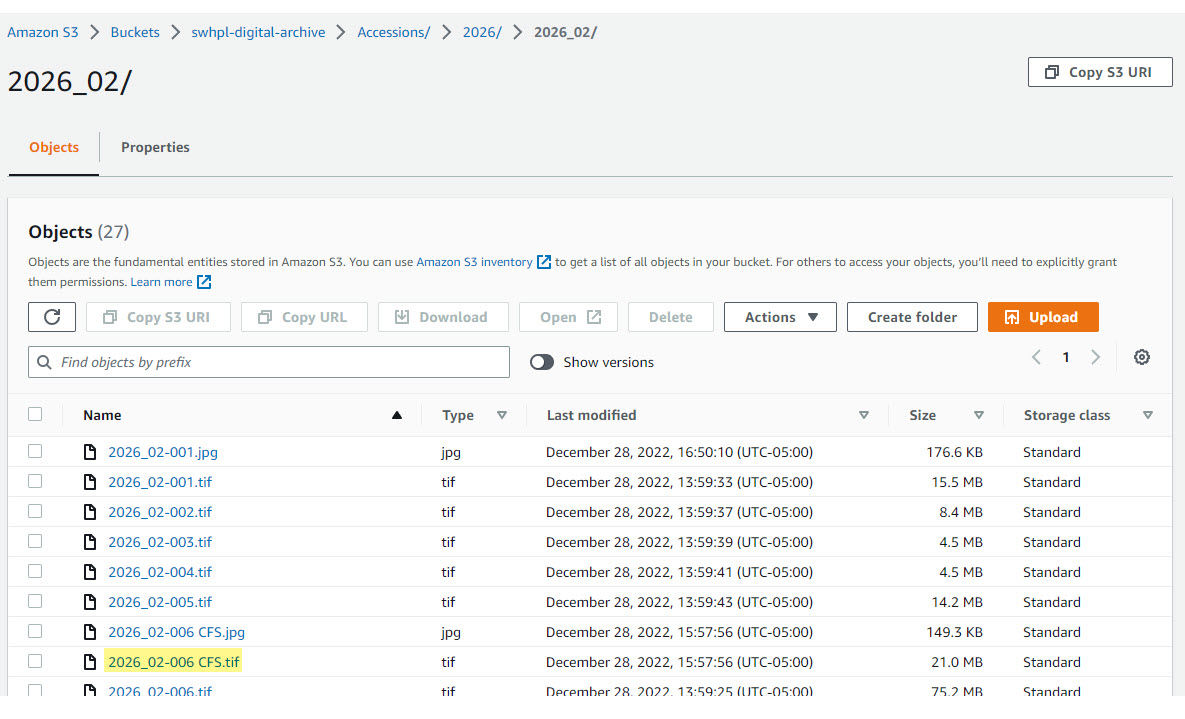Open table preferences gear icon
This screenshot has width=1185, height=719.
(x=1141, y=357)
